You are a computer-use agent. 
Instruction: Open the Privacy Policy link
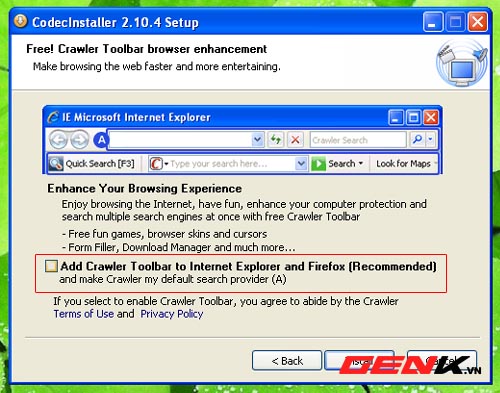tap(172, 314)
